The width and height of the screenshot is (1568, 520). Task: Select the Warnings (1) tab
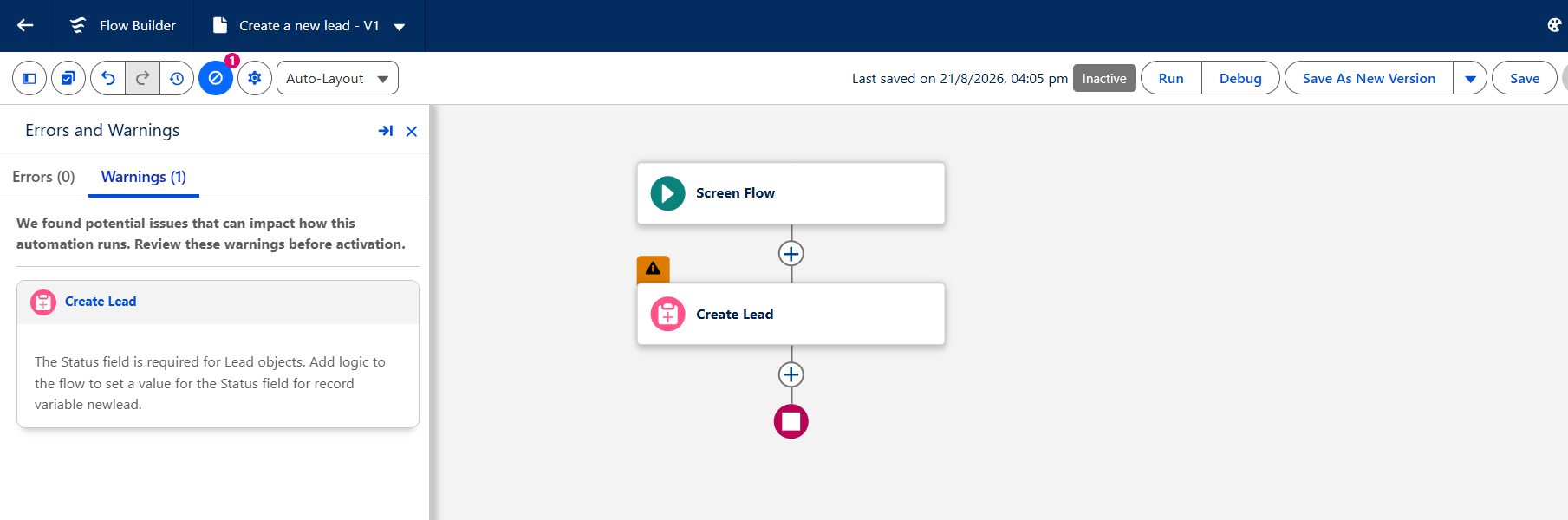[144, 177]
